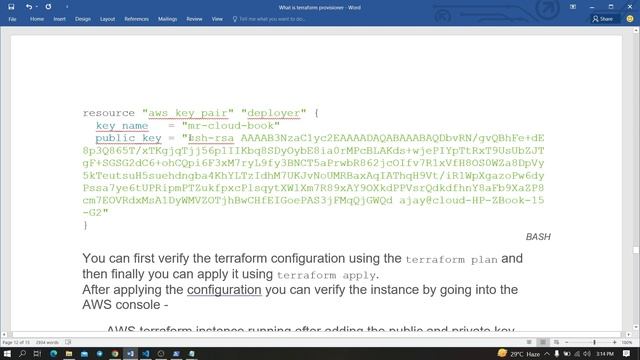Screen dimensions: 640x360
Task: Click the "mr-cloud-book" key name value
Action: coord(231,126)
